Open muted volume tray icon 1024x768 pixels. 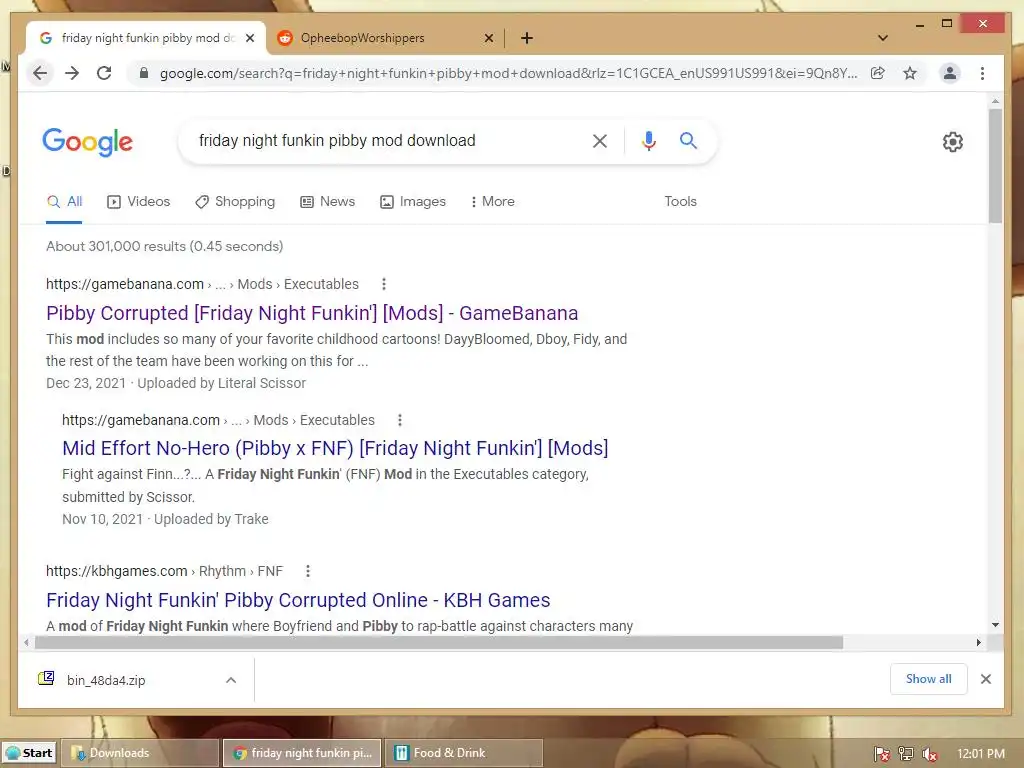[x=930, y=754]
